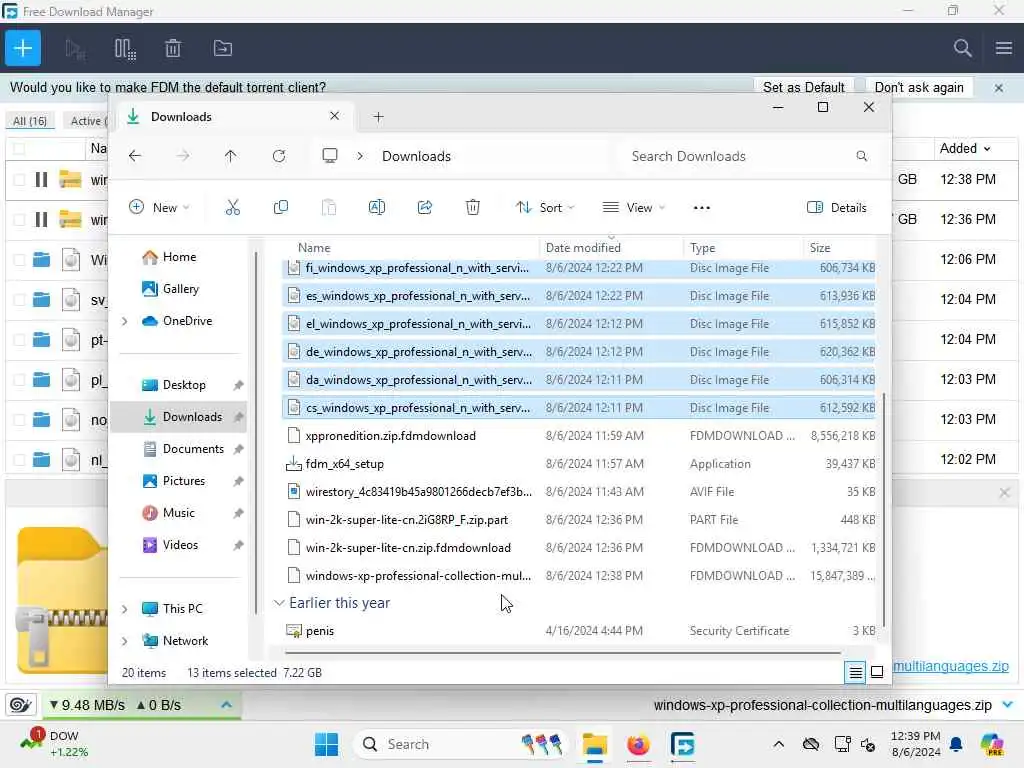
Task: Toggle the Details pane button
Action: pos(837,208)
